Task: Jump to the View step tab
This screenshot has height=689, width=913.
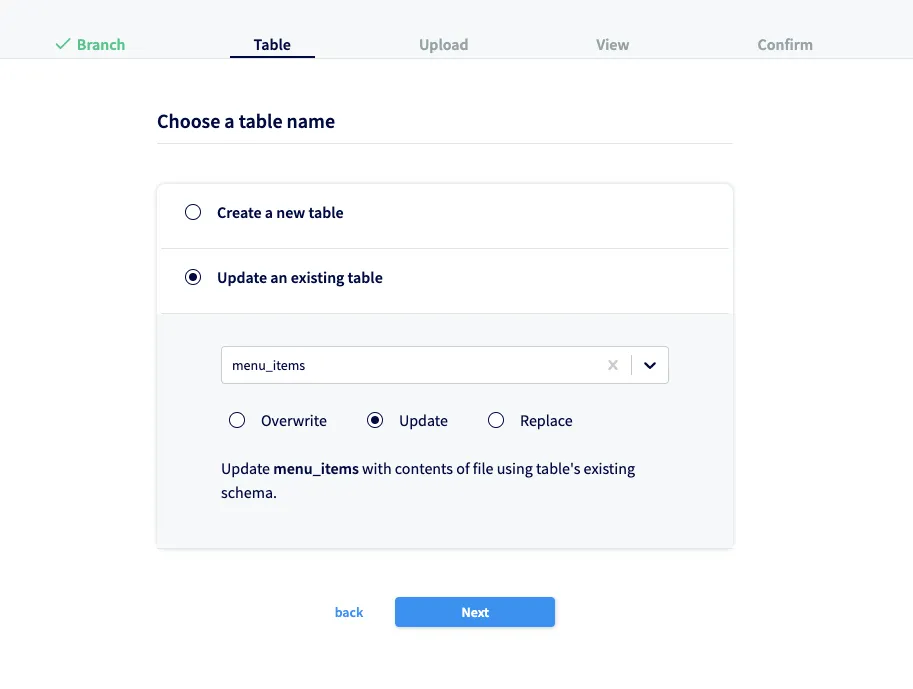Action: point(612,44)
